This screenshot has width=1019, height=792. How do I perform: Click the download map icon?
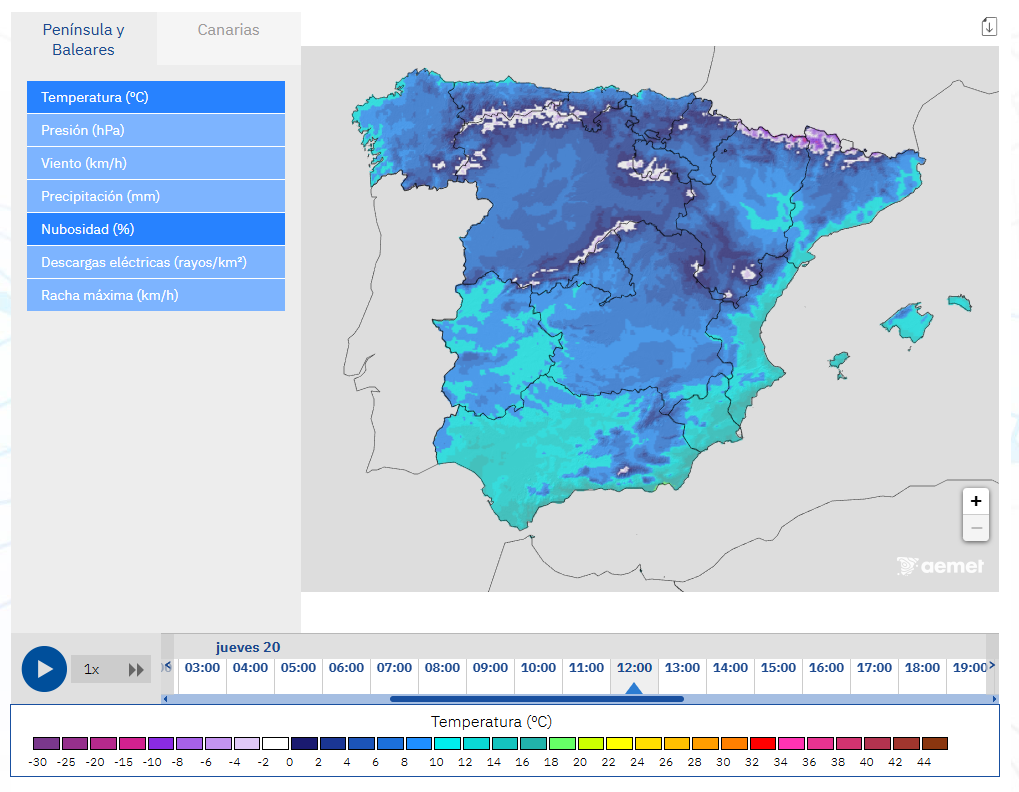coord(989,27)
